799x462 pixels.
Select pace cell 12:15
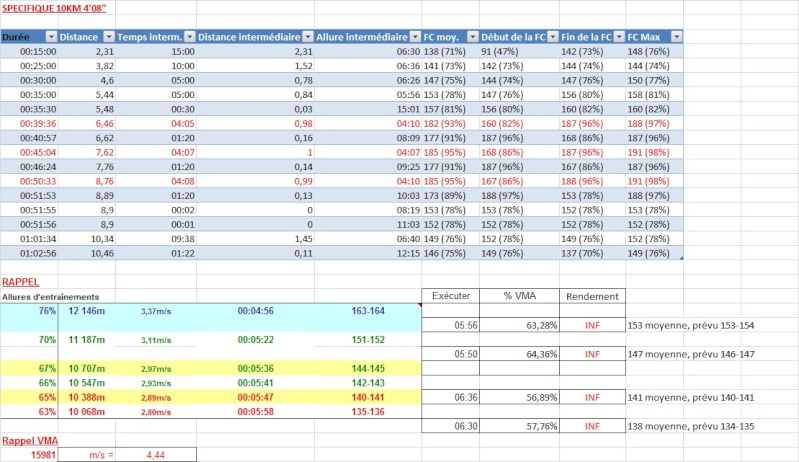click(368, 253)
